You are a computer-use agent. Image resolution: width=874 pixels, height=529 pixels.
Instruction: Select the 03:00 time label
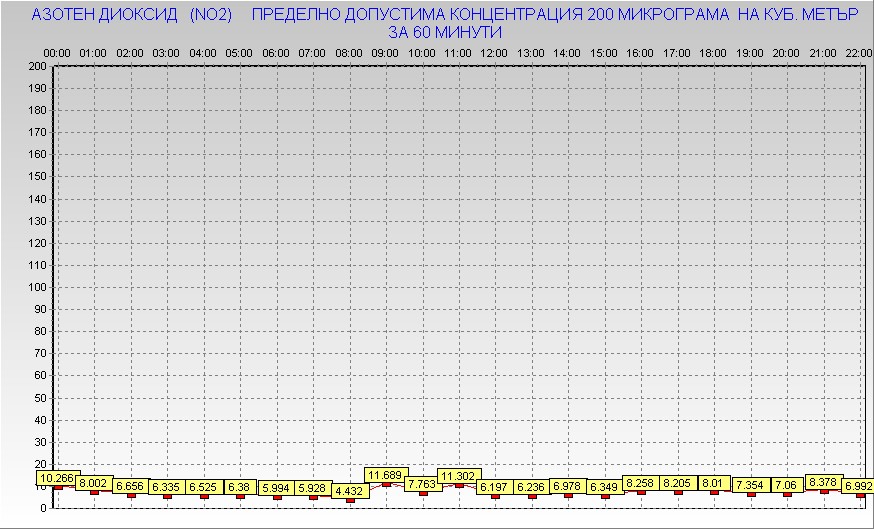pyautogui.click(x=166, y=54)
